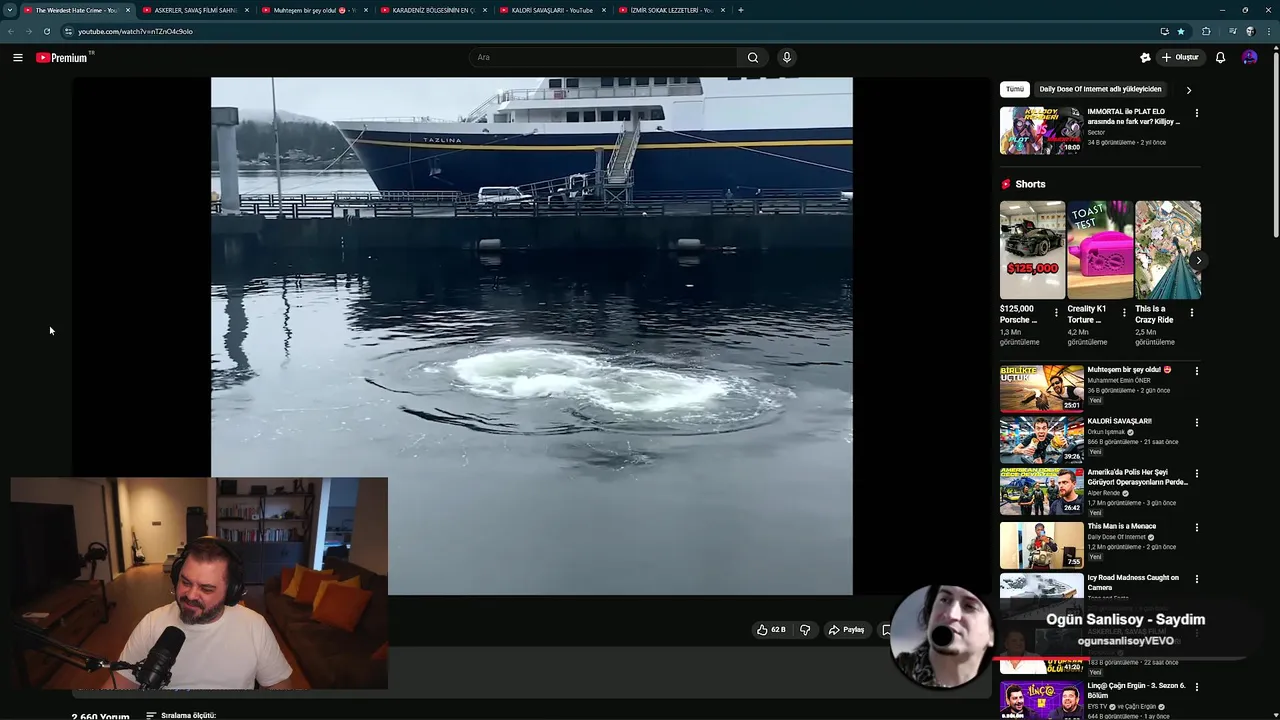Switch to İZMİR SOKAK LEZZETLERİ browser tab

coord(672,10)
